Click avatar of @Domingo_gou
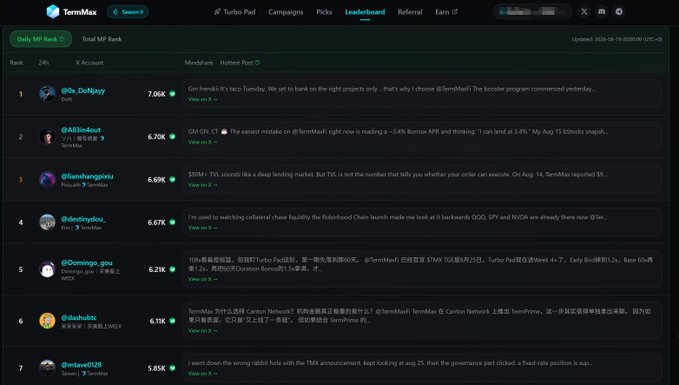 click(47, 269)
